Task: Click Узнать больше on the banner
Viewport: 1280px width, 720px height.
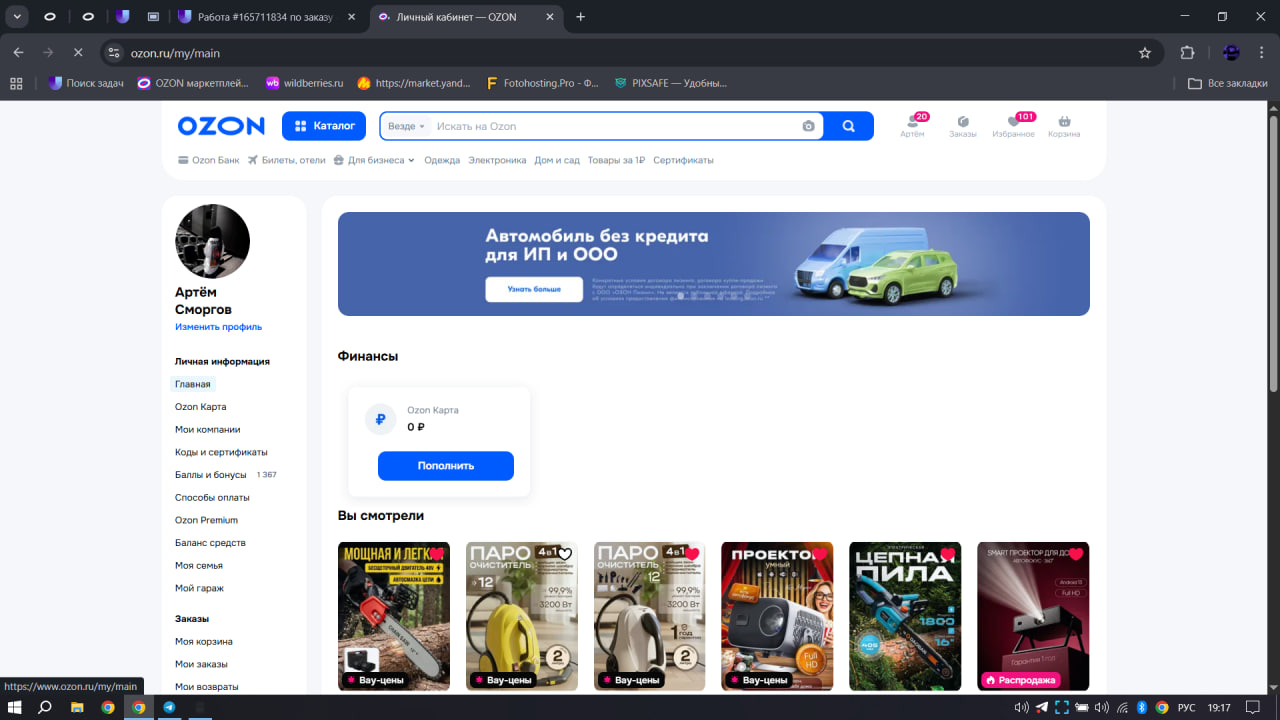Action: 534,289
